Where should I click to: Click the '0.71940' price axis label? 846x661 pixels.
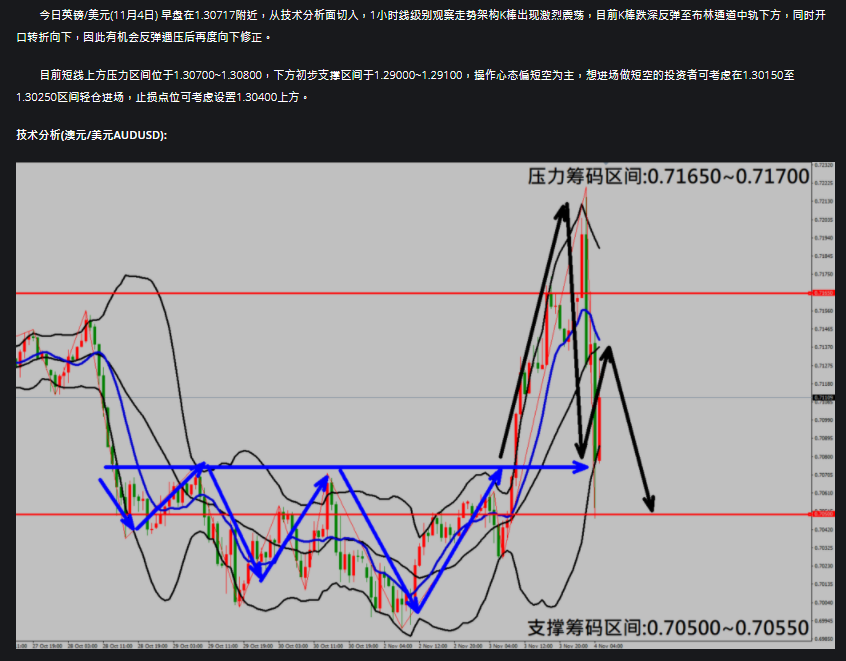pyautogui.click(x=823, y=238)
